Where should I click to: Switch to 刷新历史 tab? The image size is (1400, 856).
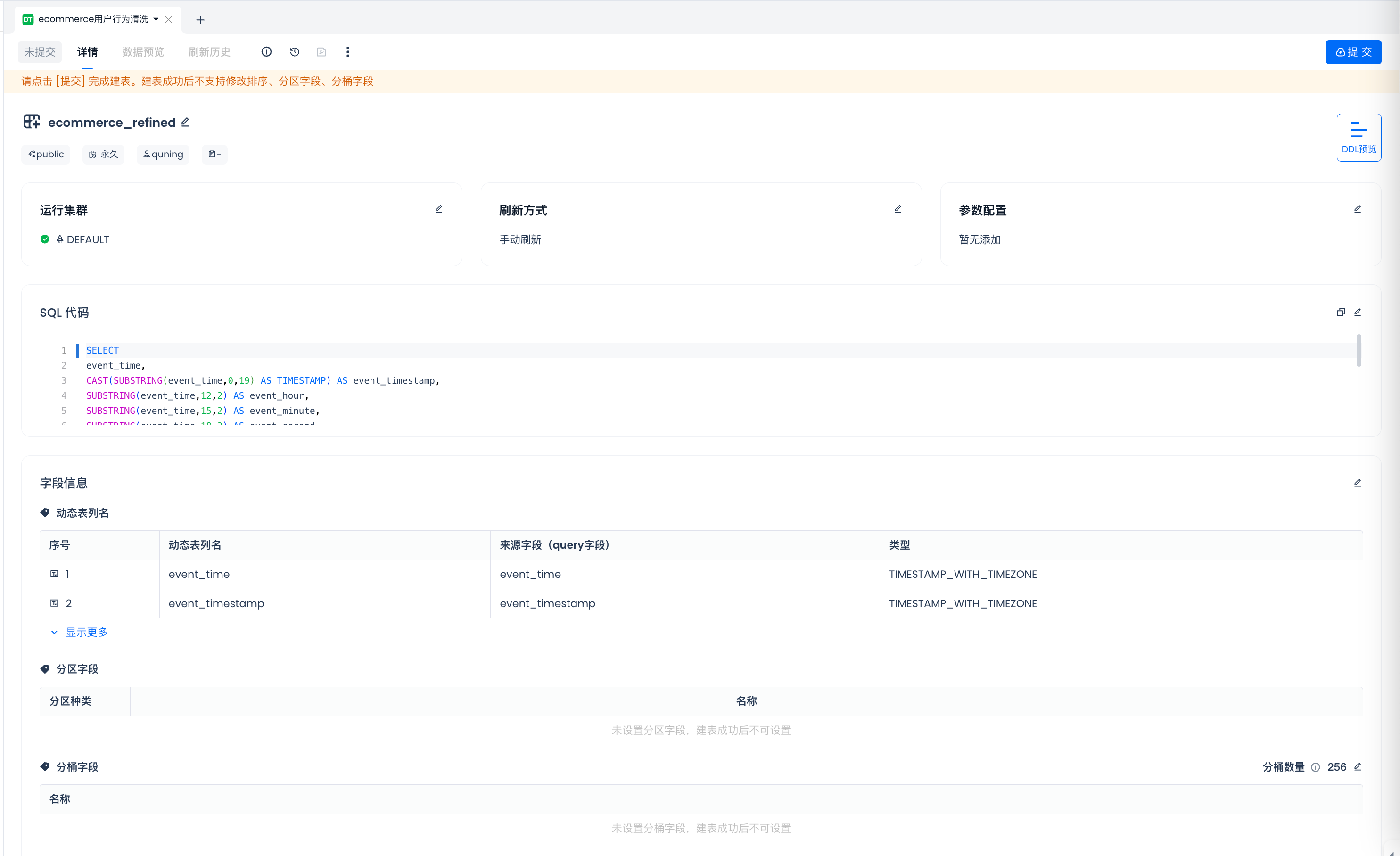(209, 52)
